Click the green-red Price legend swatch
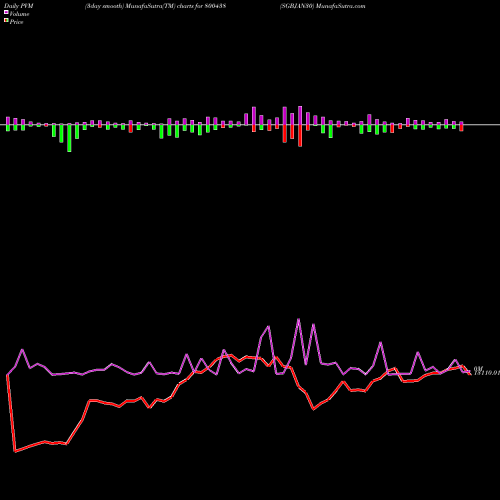Viewport: 500px width, 500px height. [x=6, y=20]
